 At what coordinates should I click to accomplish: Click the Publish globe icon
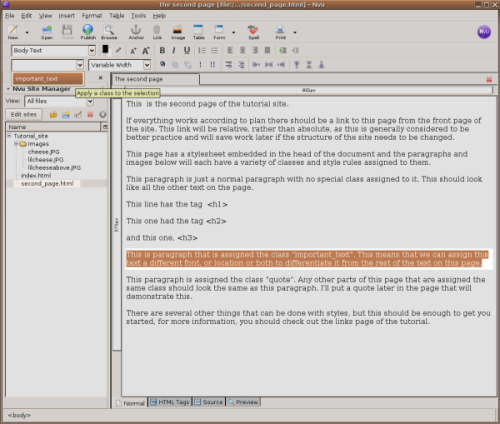(x=88, y=32)
